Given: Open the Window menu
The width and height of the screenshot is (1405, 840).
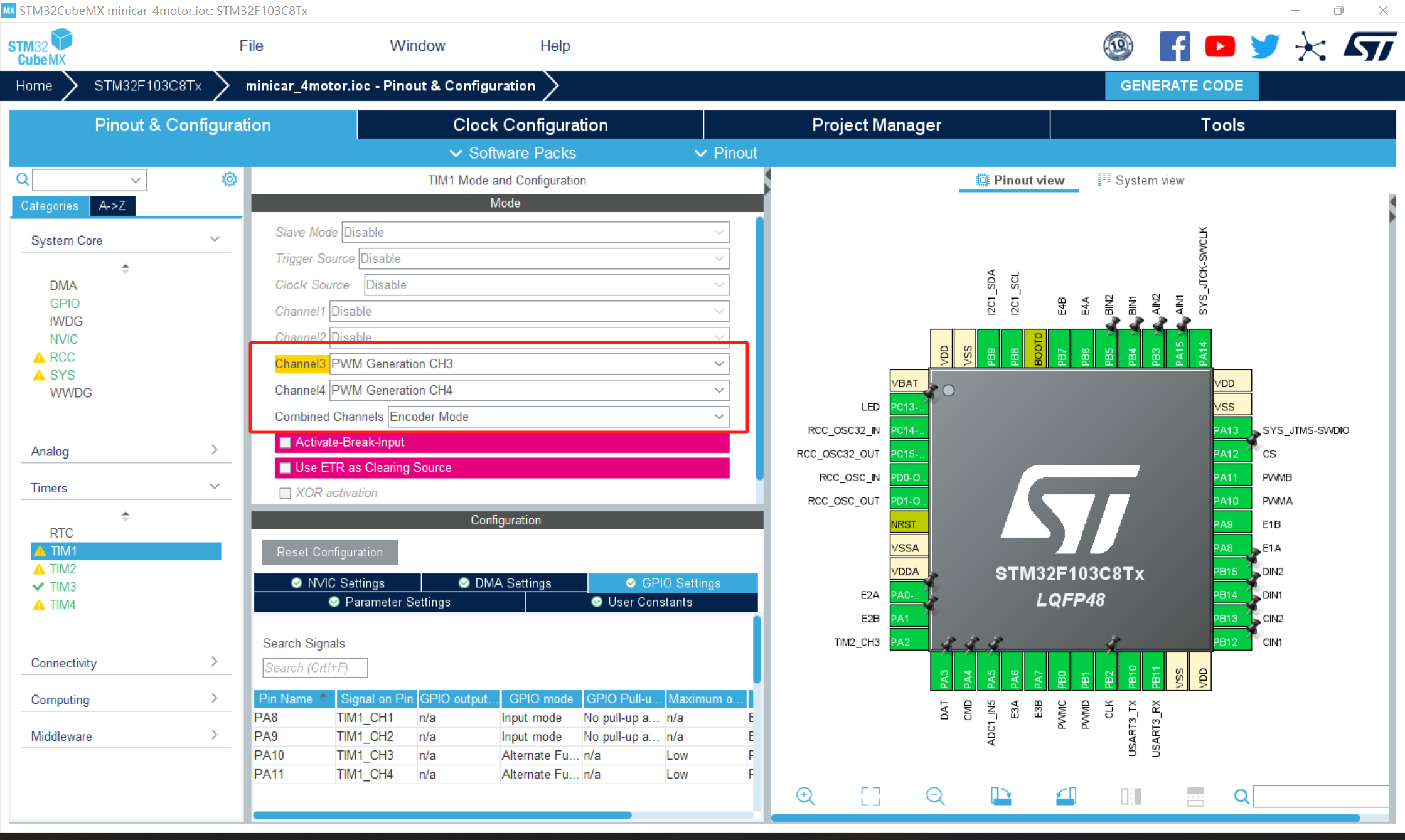Looking at the screenshot, I should click(417, 46).
